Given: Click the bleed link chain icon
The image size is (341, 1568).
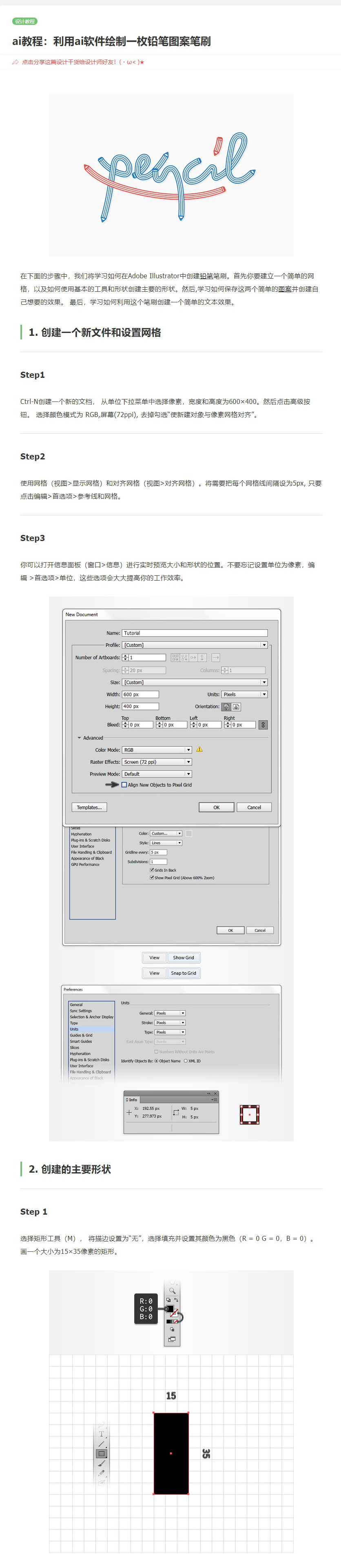Looking at the screenshot, I should click(x=263, y=725).
